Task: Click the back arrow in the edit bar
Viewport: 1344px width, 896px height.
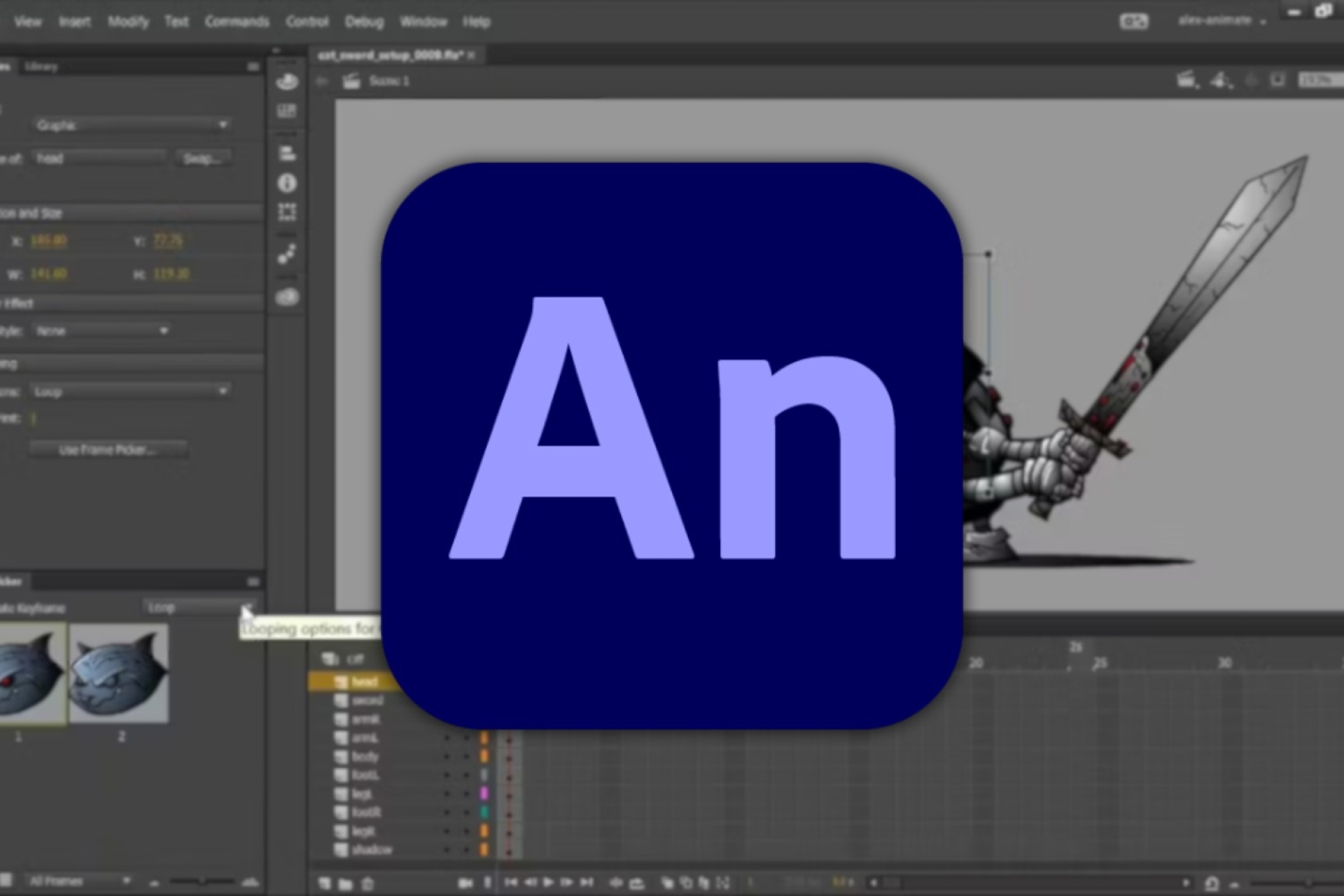Action: tap(322, 81)
